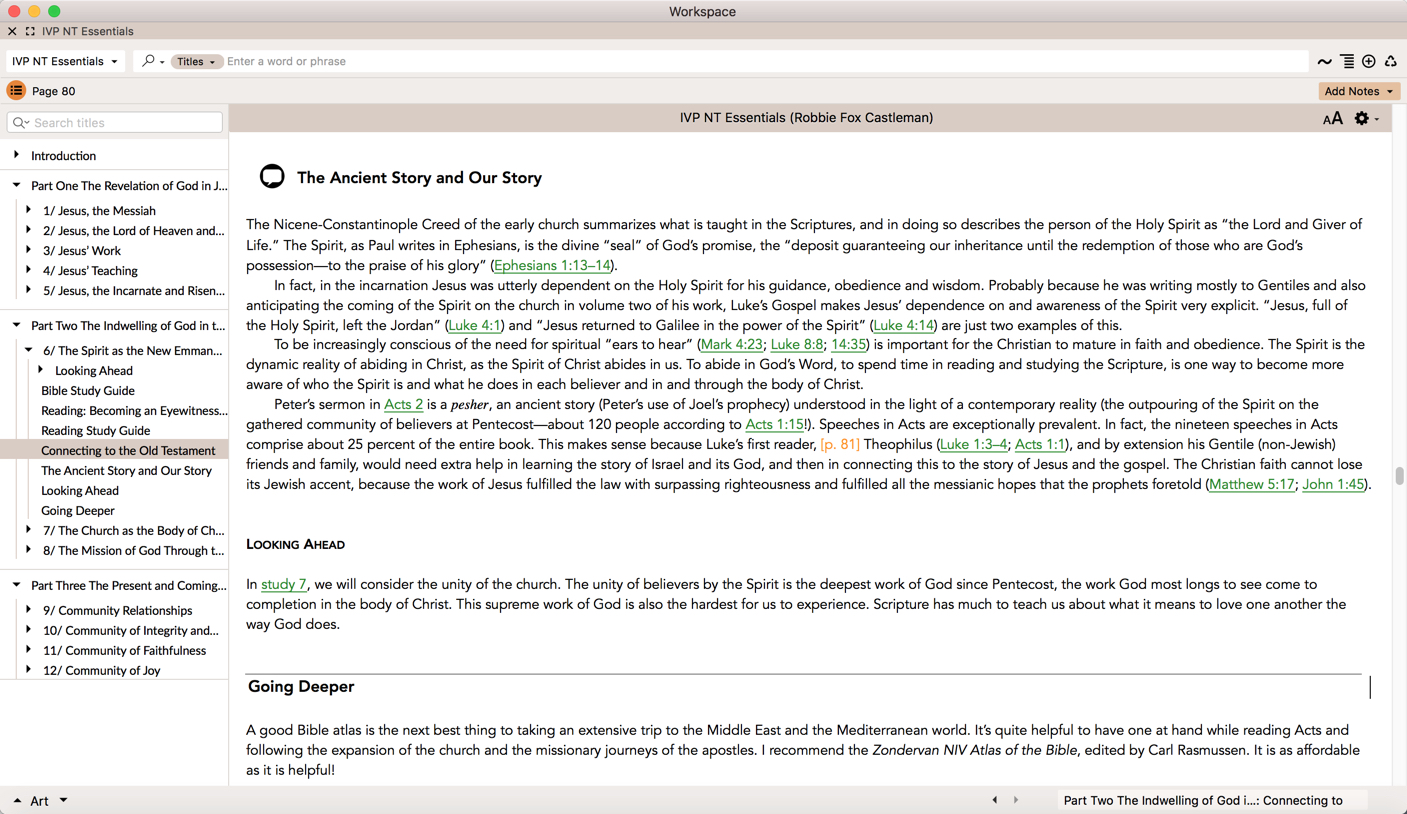Expand 12/ Community of Joy
This screenshot has width=1407, height=814.
(x=29, y=670)
